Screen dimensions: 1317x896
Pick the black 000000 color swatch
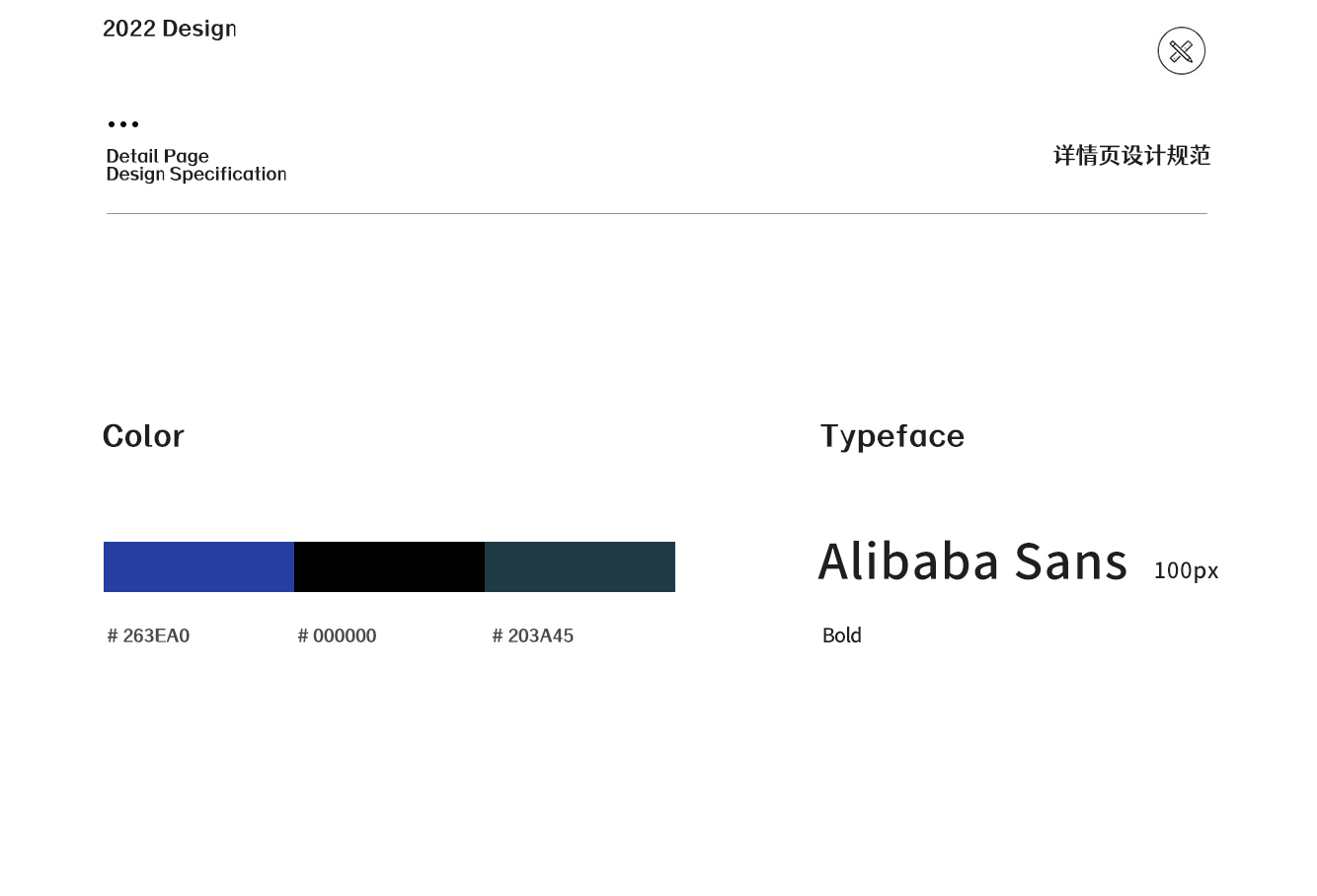point(389,566)
